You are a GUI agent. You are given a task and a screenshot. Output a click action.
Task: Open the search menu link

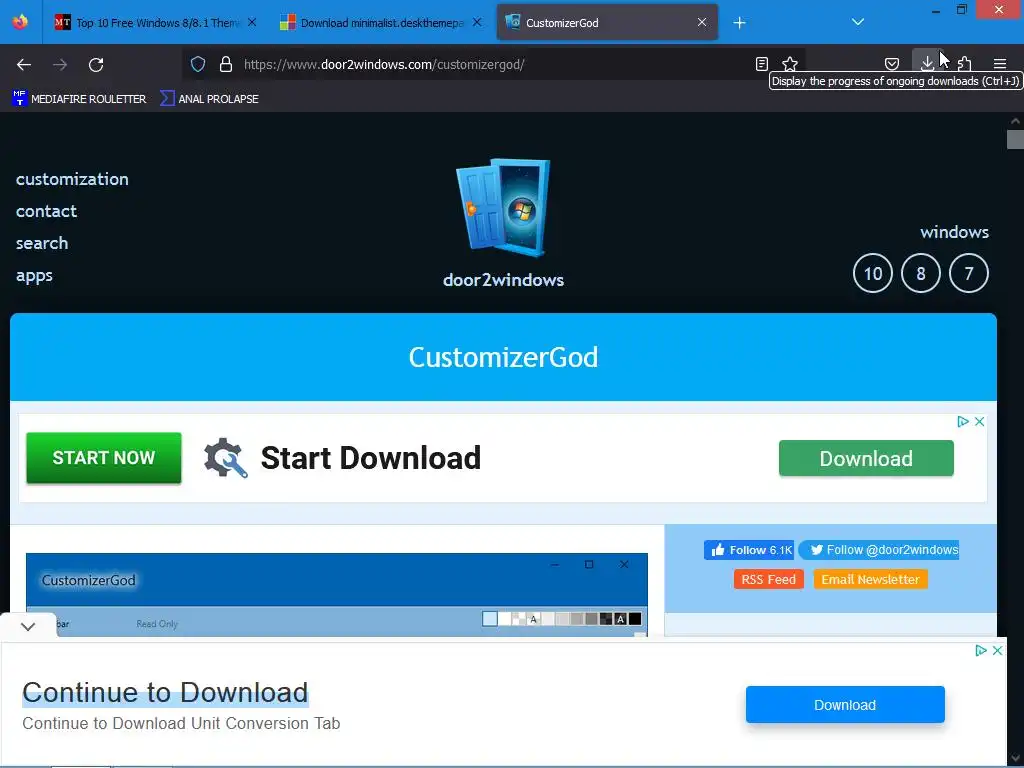coord(42,243)
